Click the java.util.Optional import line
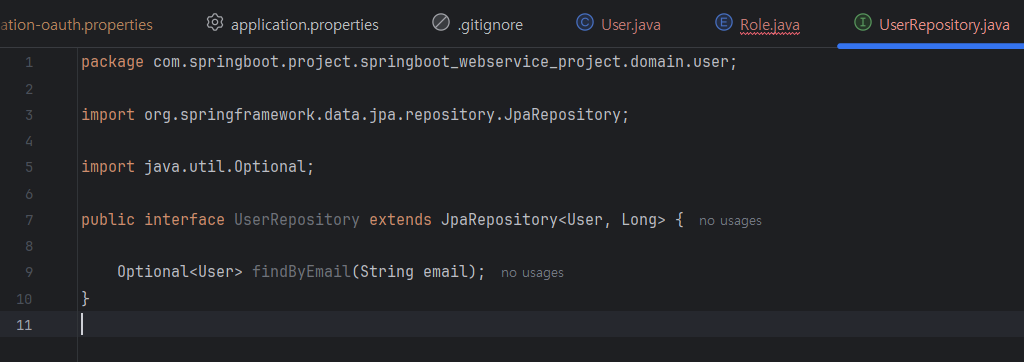Viewport: 1024px width, 362px height. click(x=198, y=167)
